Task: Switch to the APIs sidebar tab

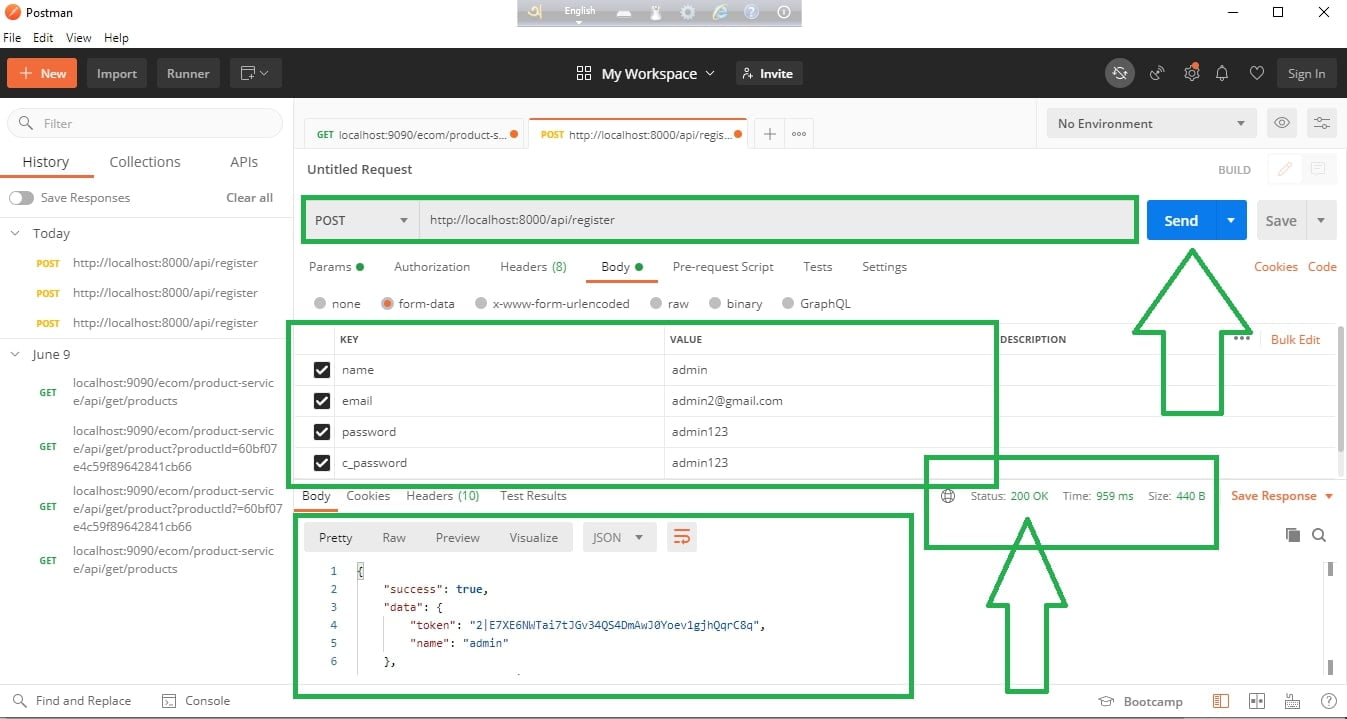Action: coord(244,162)
